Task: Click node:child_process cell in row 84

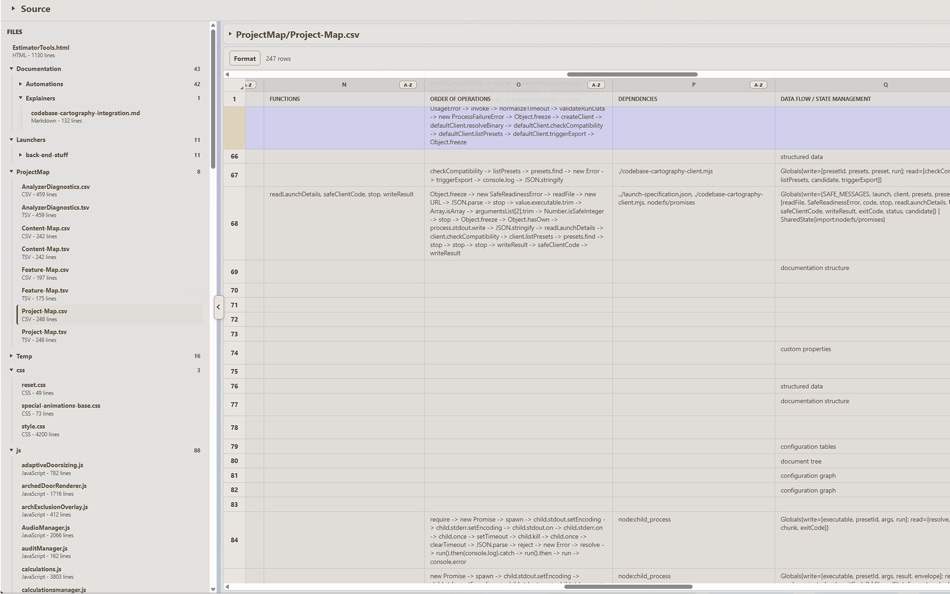Action: pos(693,540)
